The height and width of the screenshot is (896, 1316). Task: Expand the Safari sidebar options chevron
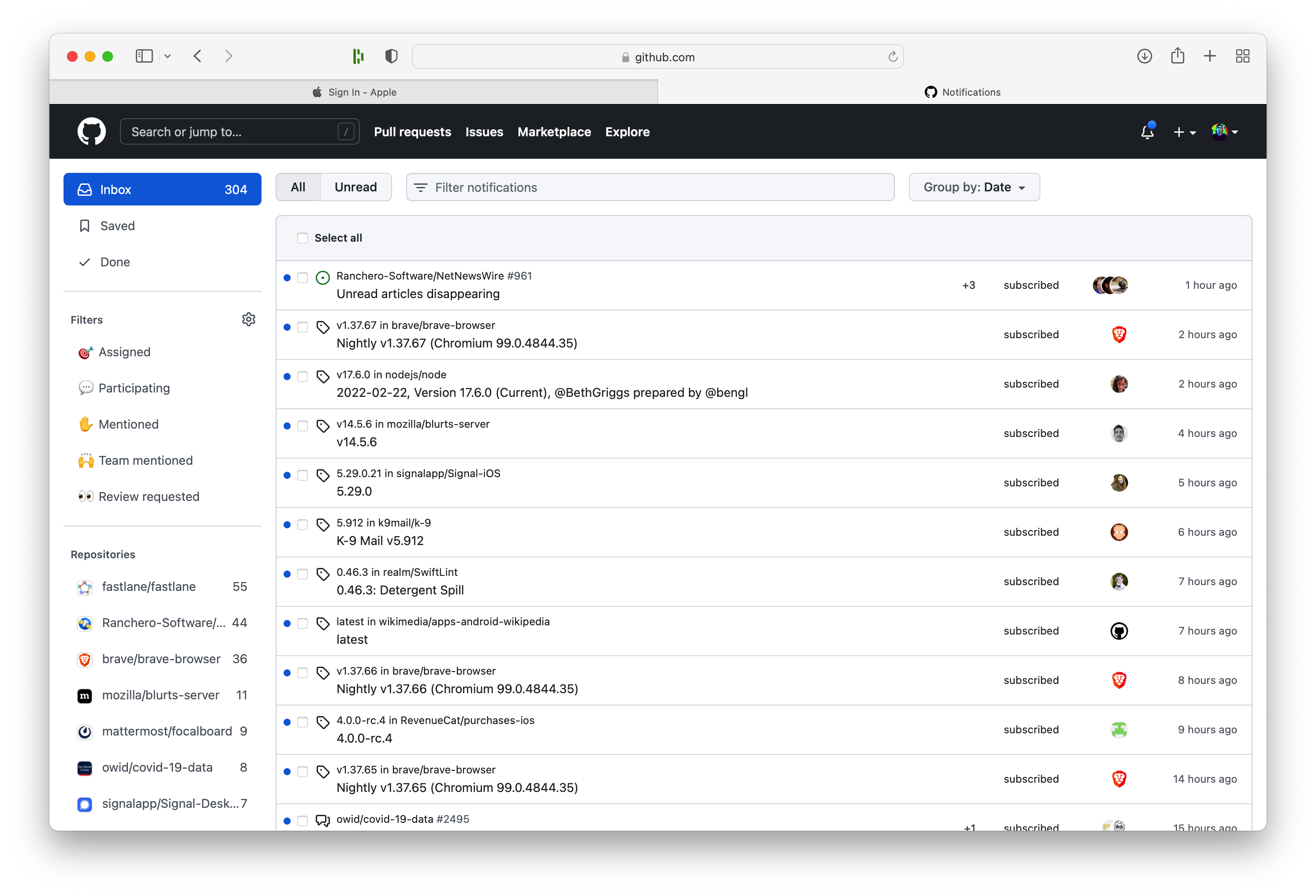click(x=168, y=56)
